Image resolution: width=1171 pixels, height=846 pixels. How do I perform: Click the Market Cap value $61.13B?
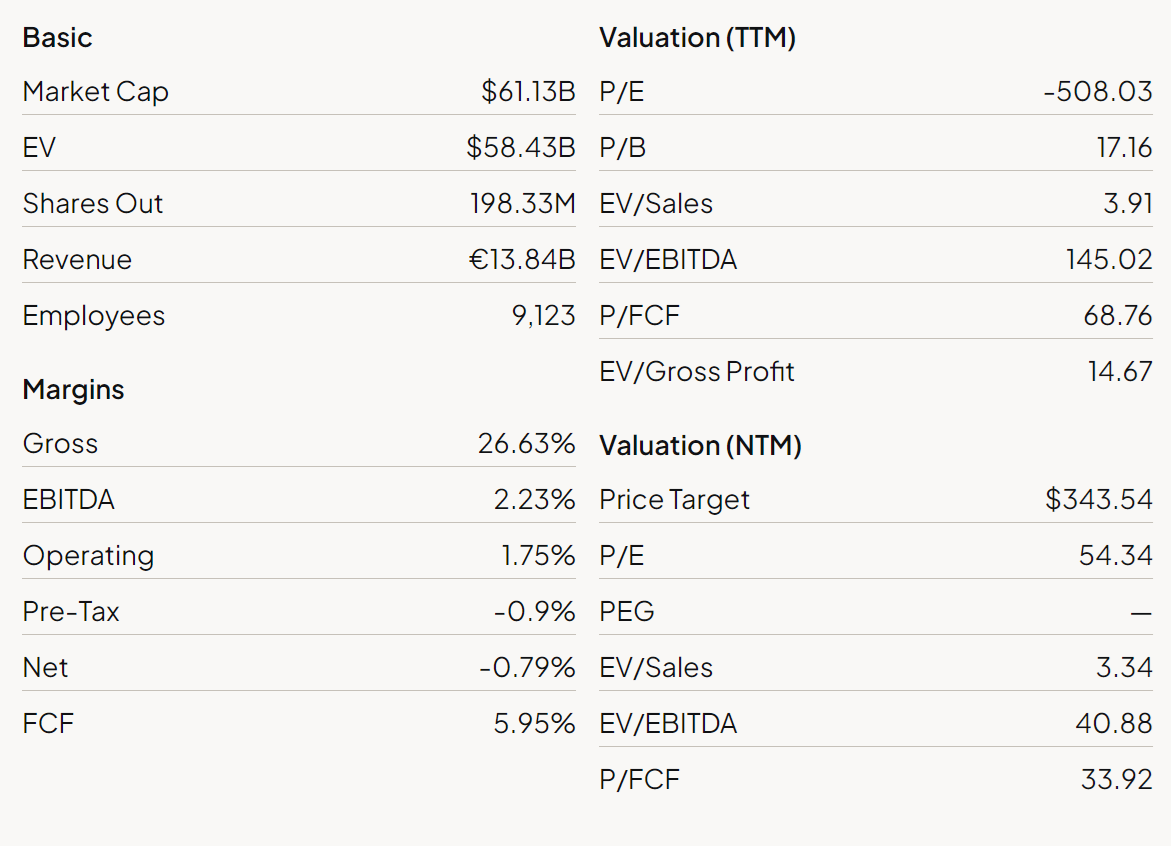click(528, 92)
